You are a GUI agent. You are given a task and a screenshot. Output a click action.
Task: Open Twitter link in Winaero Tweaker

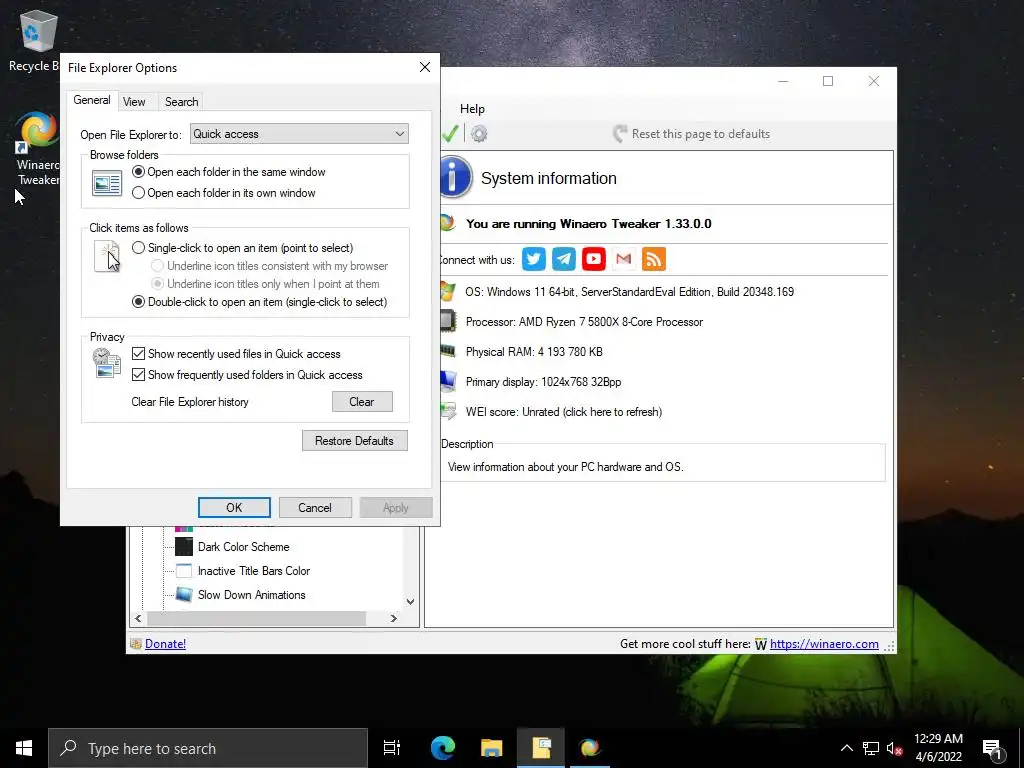click(x=534, y=259)
